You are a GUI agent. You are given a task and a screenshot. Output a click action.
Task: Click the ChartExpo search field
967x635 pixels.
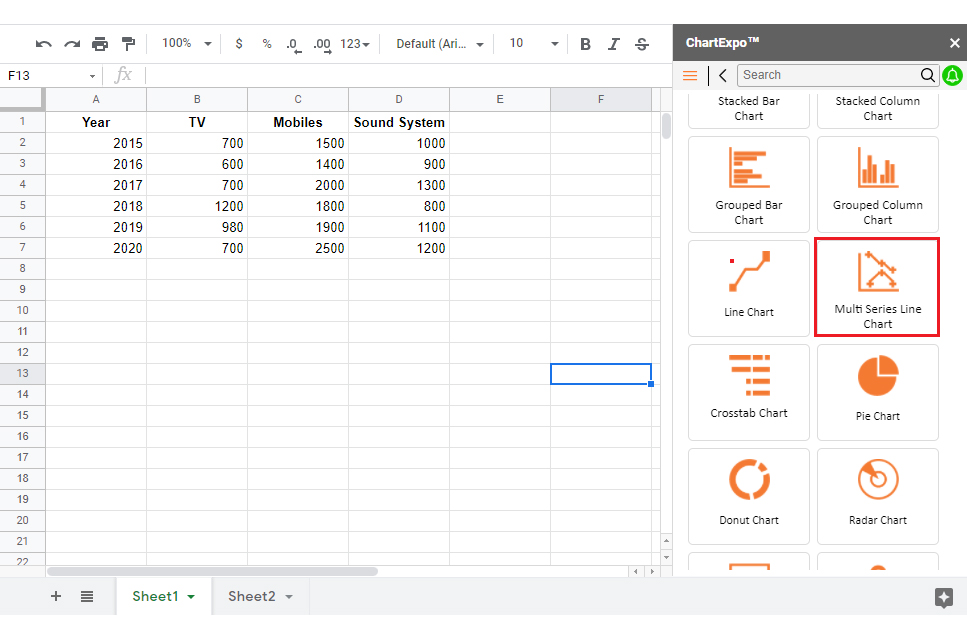828,75
